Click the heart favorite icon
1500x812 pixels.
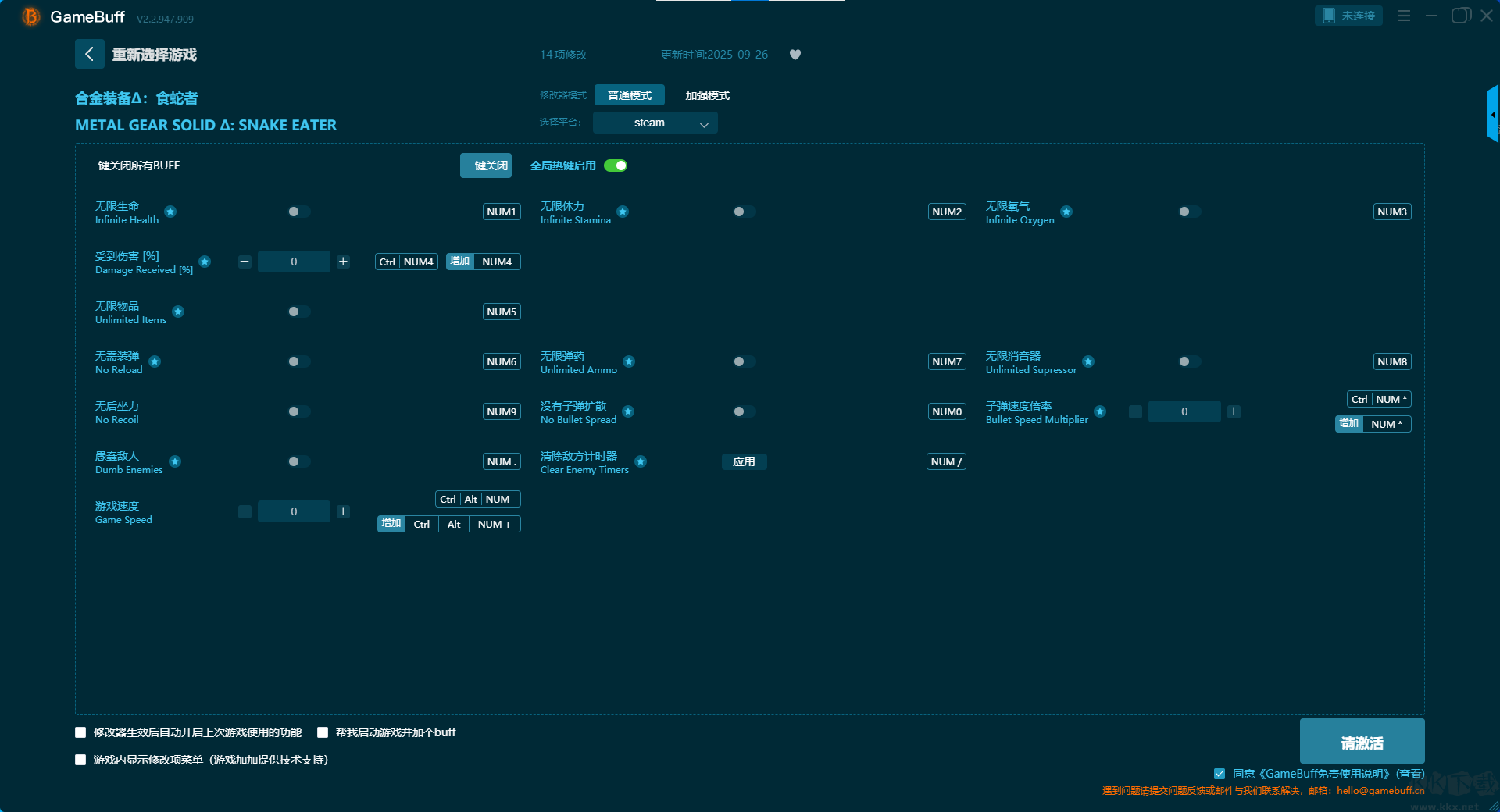(795, 55)
